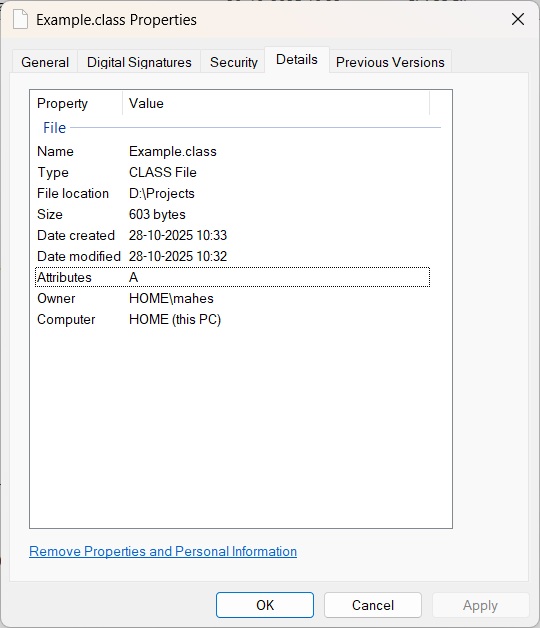The height and width of the screenshot is (628, 540).
Task: Click the HOME\mahes owner value
Action: [171, 298]
